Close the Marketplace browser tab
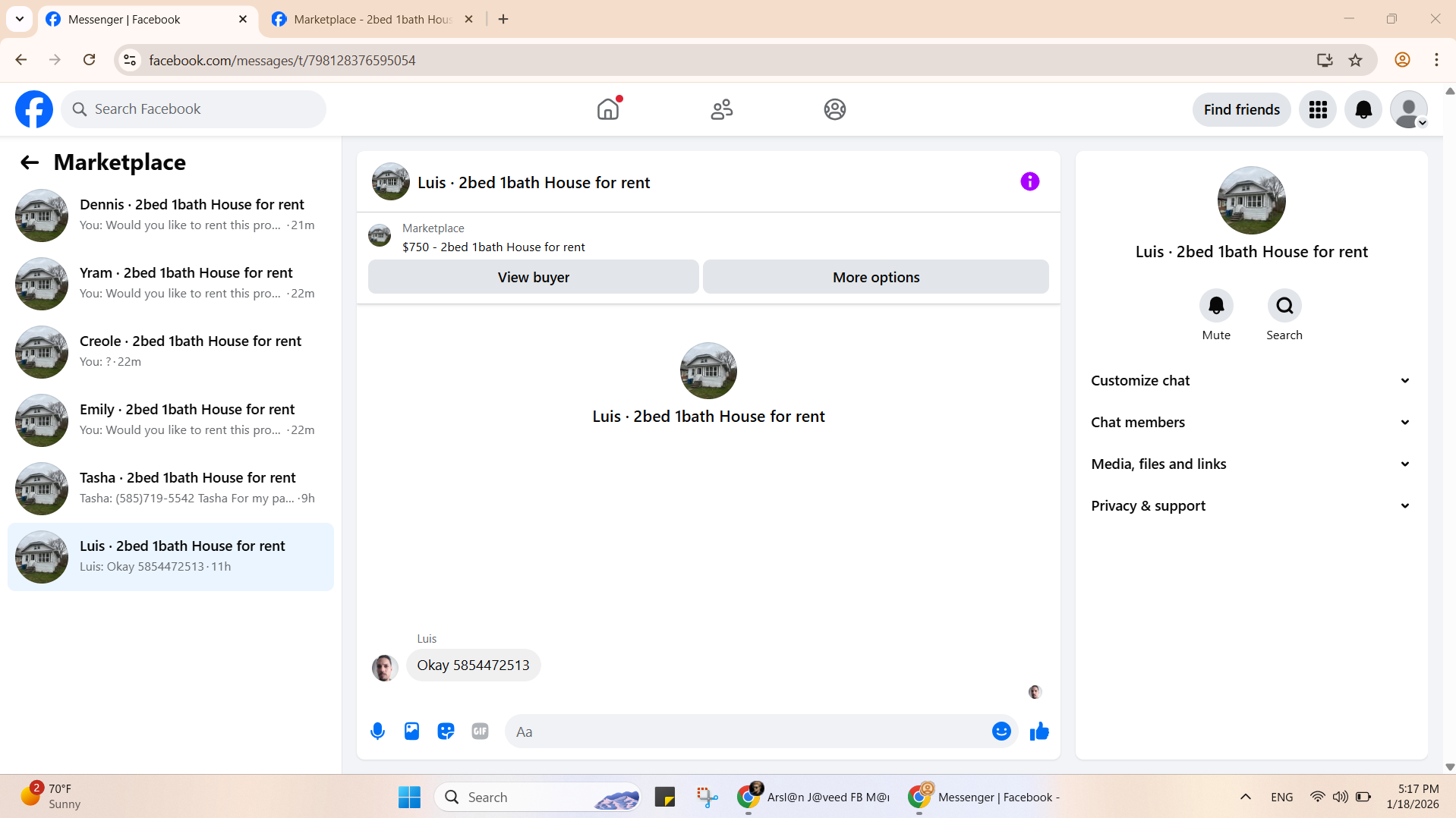Screen dimensions: 1456x818 [x=468, y=19]
